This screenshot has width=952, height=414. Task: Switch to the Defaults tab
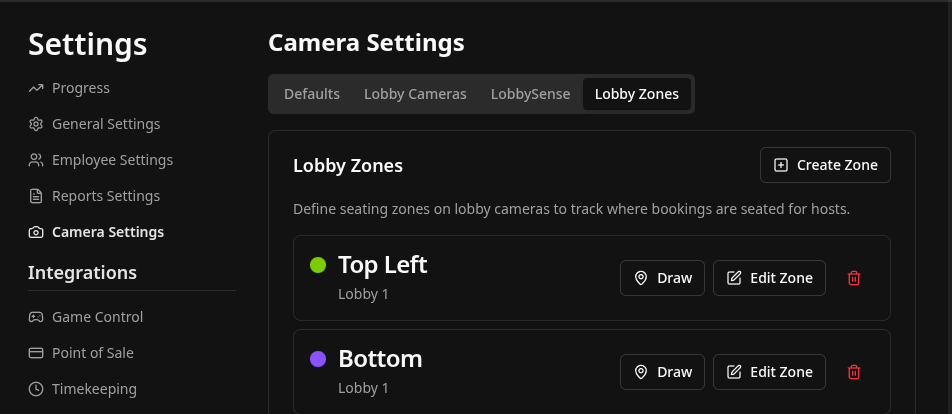(312, 94)
